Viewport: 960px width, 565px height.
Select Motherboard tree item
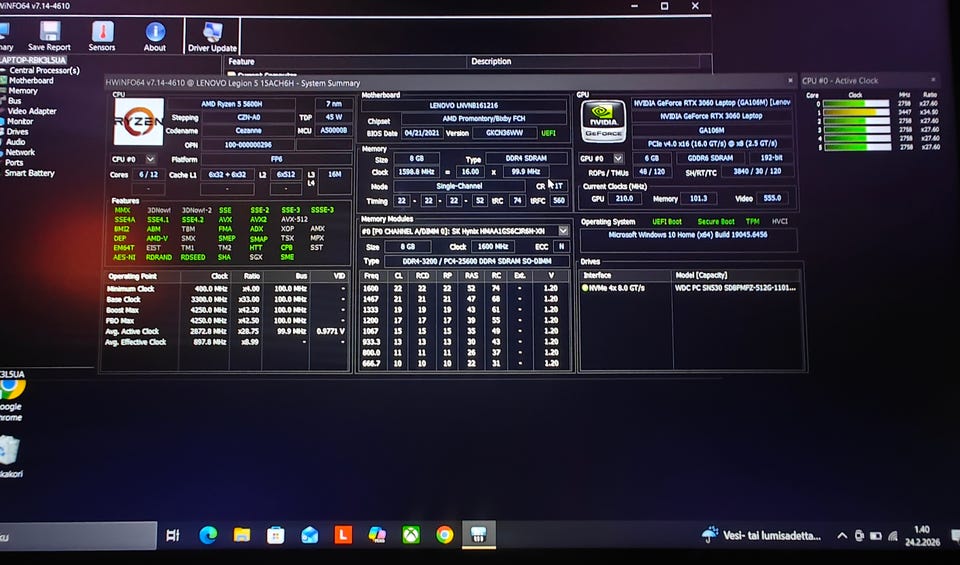click(x=31, y=80)
